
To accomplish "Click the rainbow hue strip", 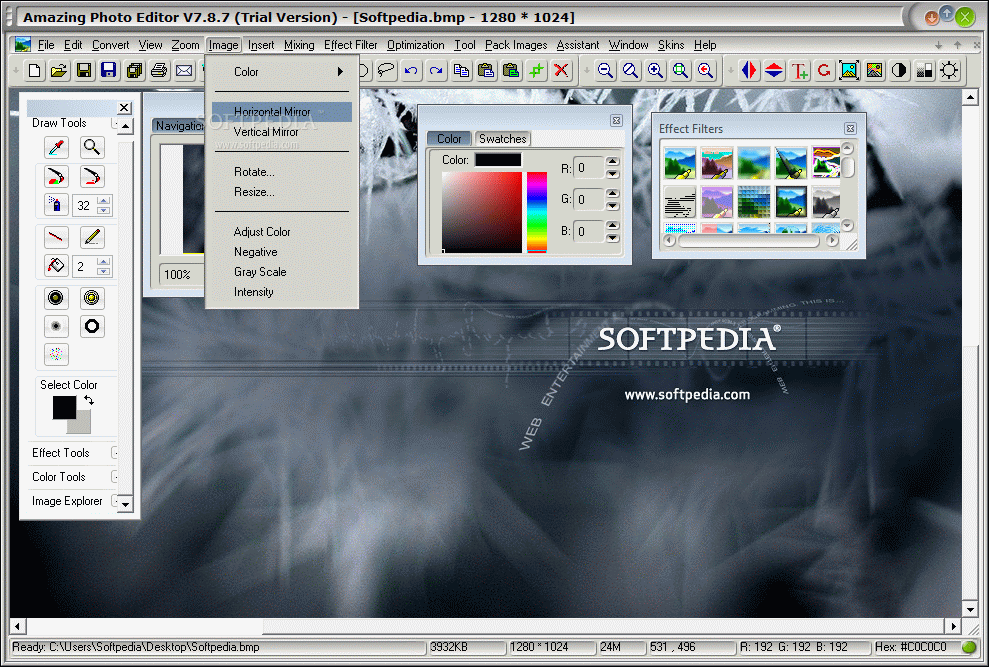I will pyautogui.click(x=537, y=212).
